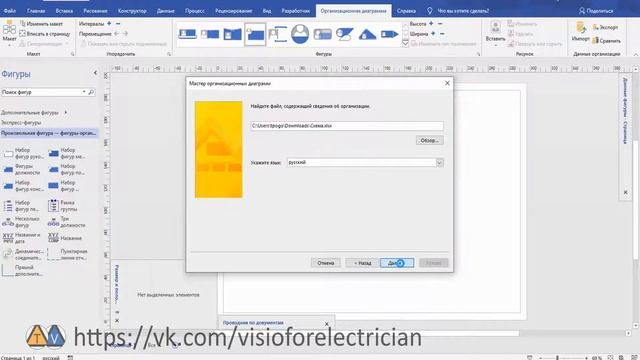
Task: Select the Название master shape
Action: coord(65,238)
